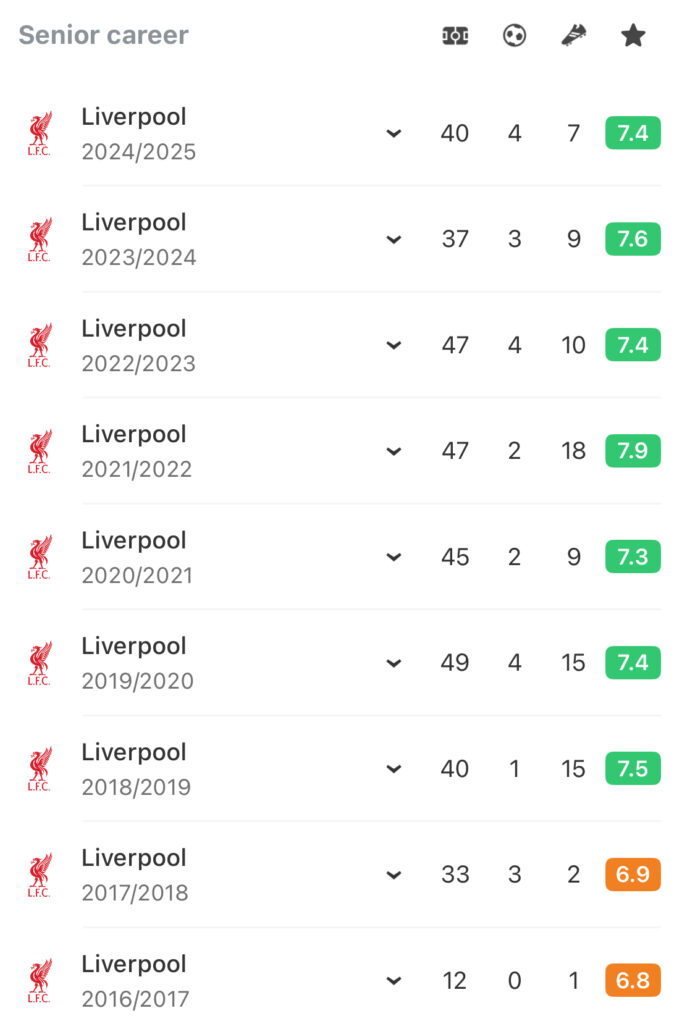
Task: Open the Liverpool 2020/2021 entry
Action: click(x=340, y=557)
